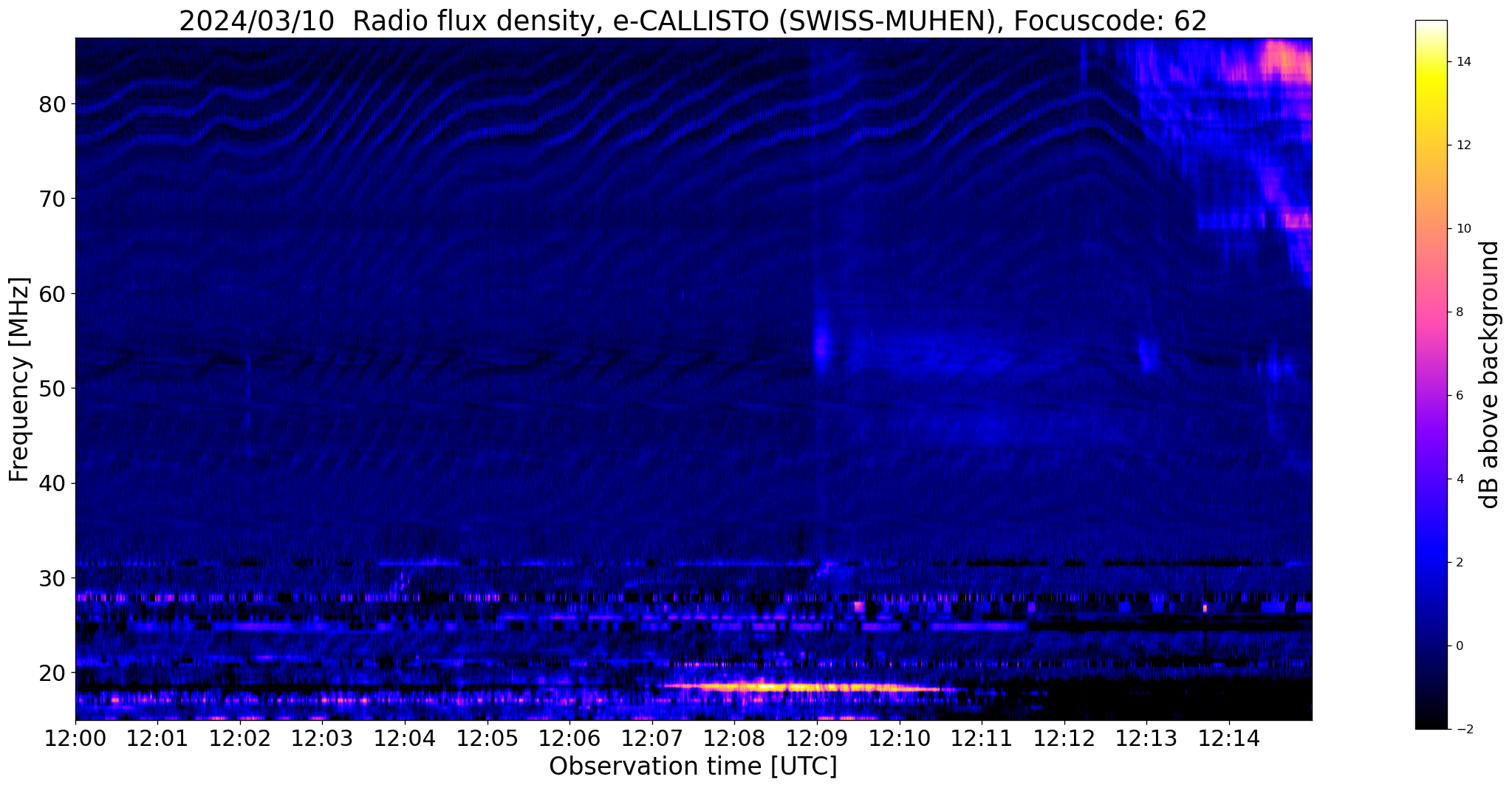Click the colorbar tick value 6
This screenshot has height=788, width=1512.
tap(1460, 396)
